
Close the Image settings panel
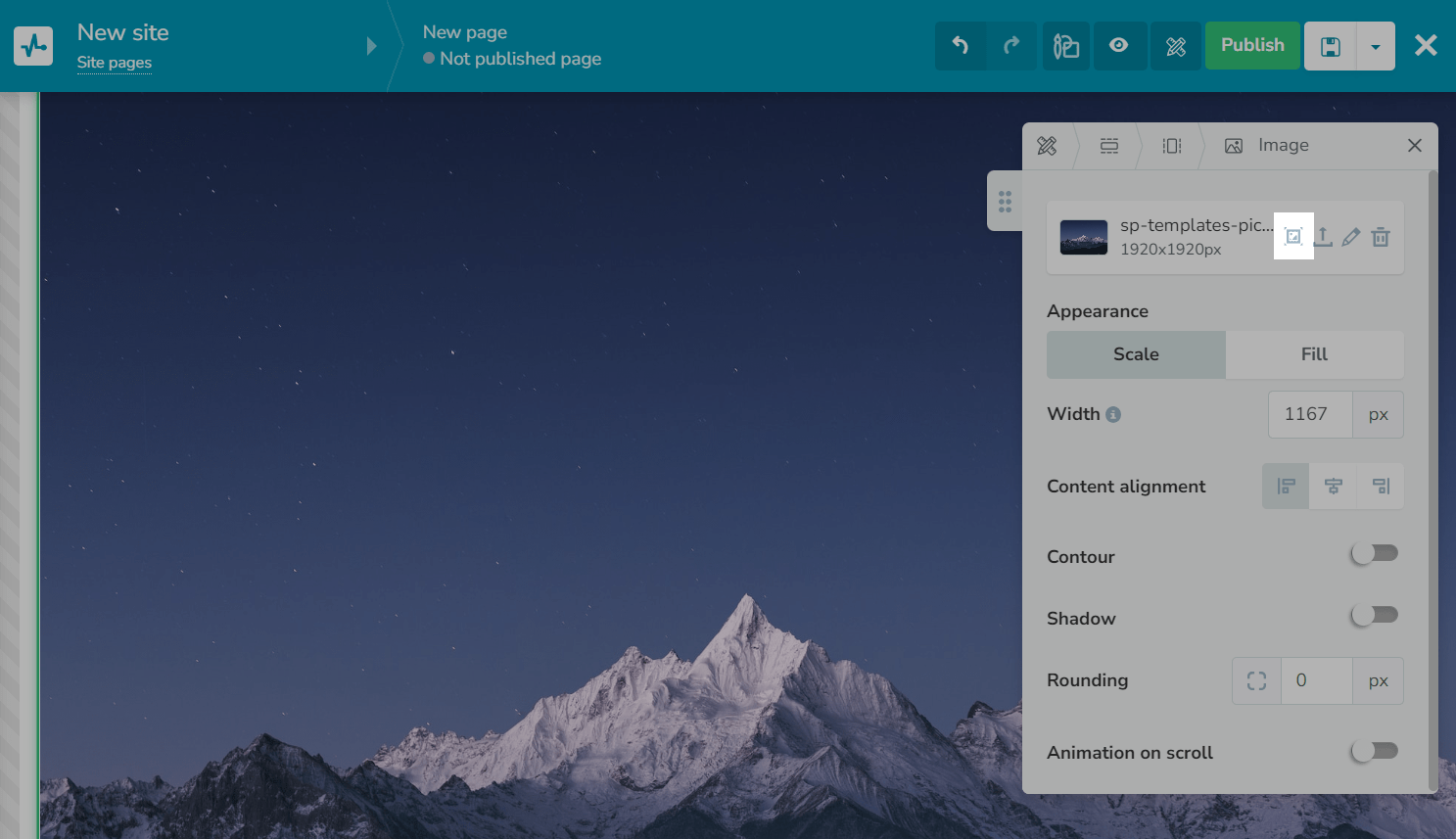click(1415, 146)
